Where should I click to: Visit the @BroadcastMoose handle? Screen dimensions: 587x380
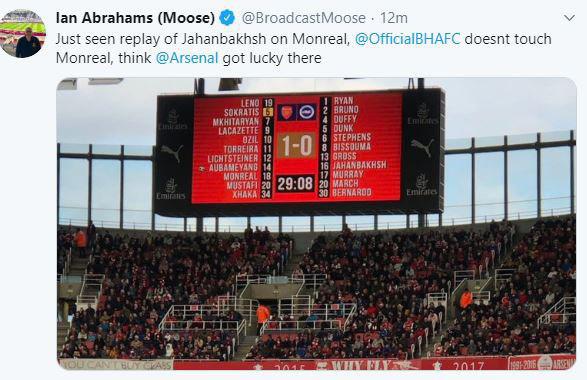(x=304, y=18)
